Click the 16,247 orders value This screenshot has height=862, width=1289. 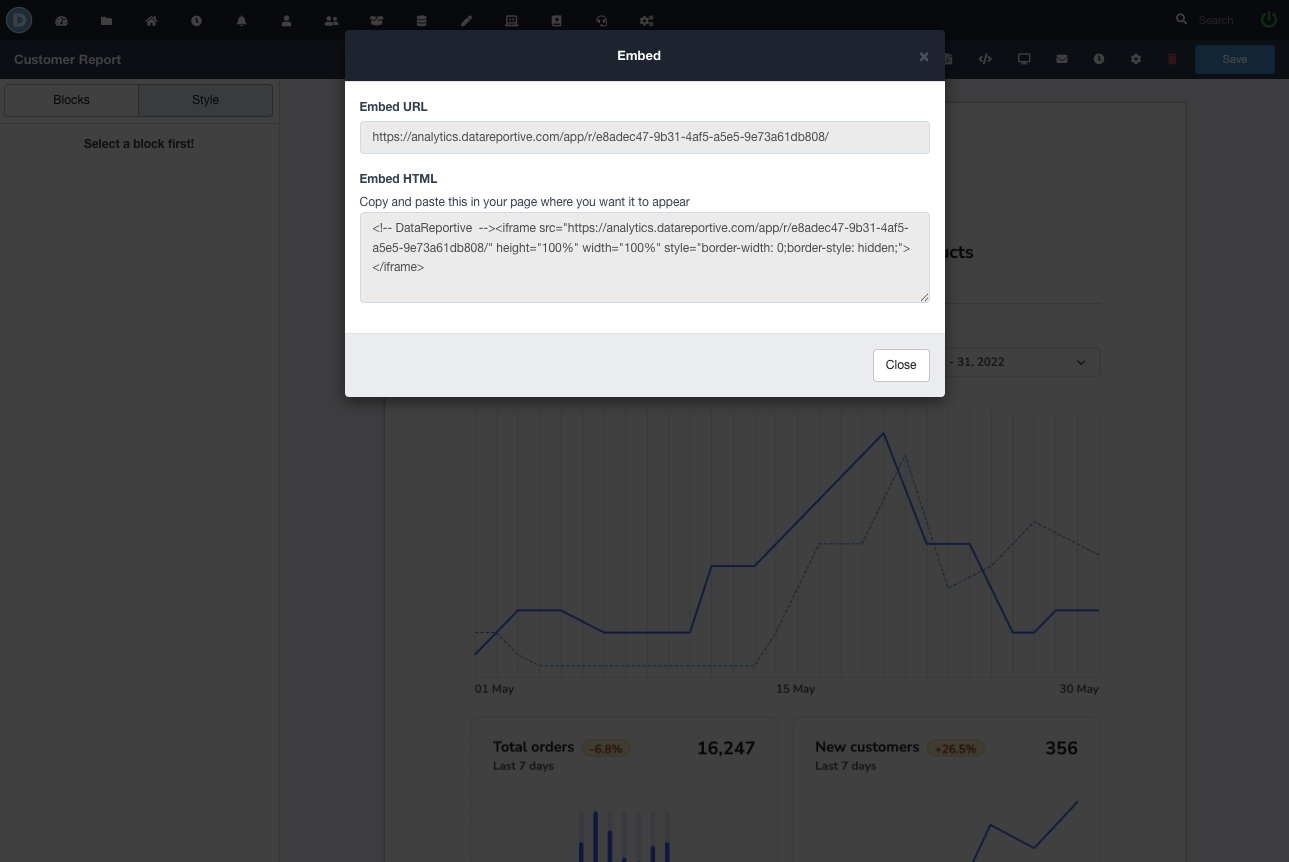(x=726, y=748)
